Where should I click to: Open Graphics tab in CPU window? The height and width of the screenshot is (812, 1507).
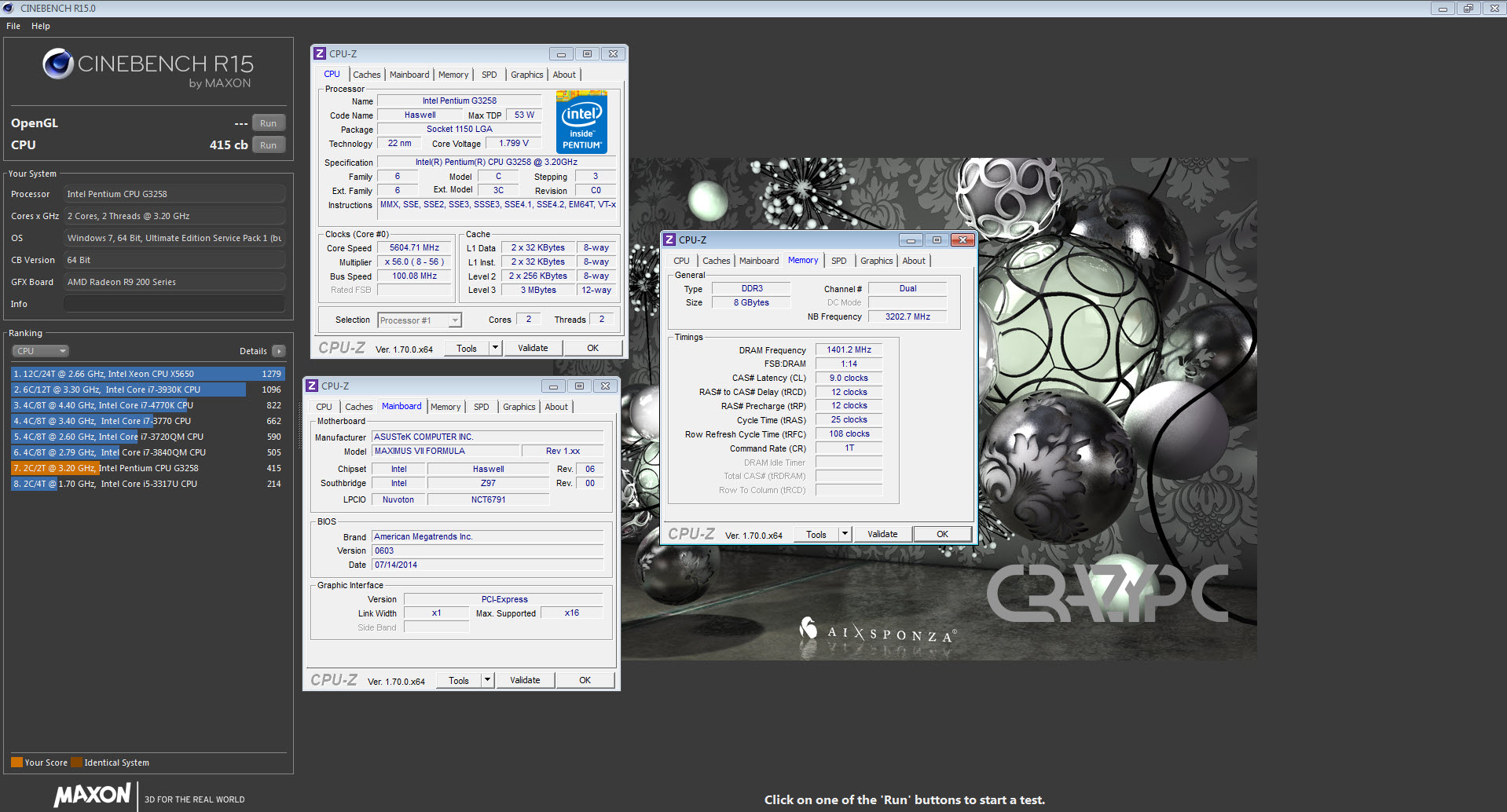coord(527,75)
